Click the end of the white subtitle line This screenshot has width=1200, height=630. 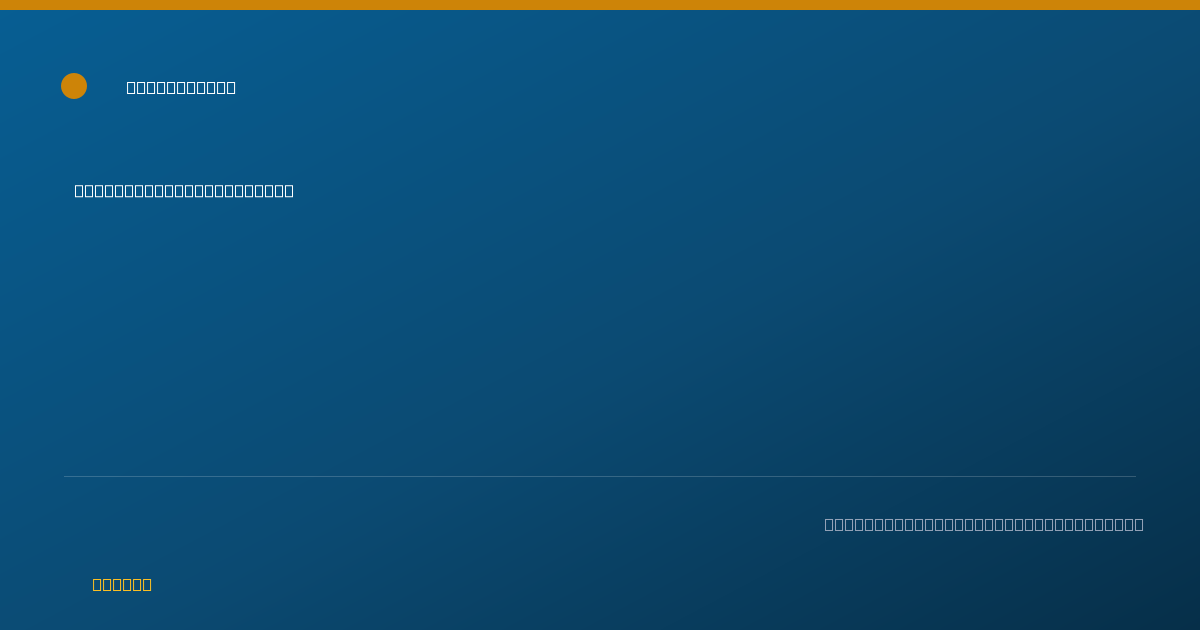pyautogui.click(x=289, y=190)
